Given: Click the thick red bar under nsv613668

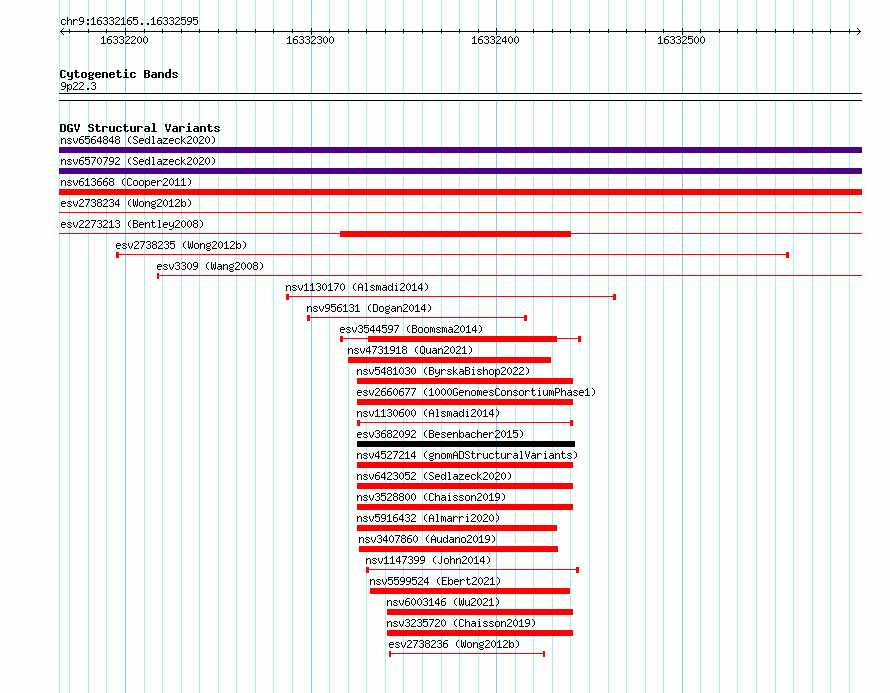Looking at the screenshot, I should click(x=460, y=192).
